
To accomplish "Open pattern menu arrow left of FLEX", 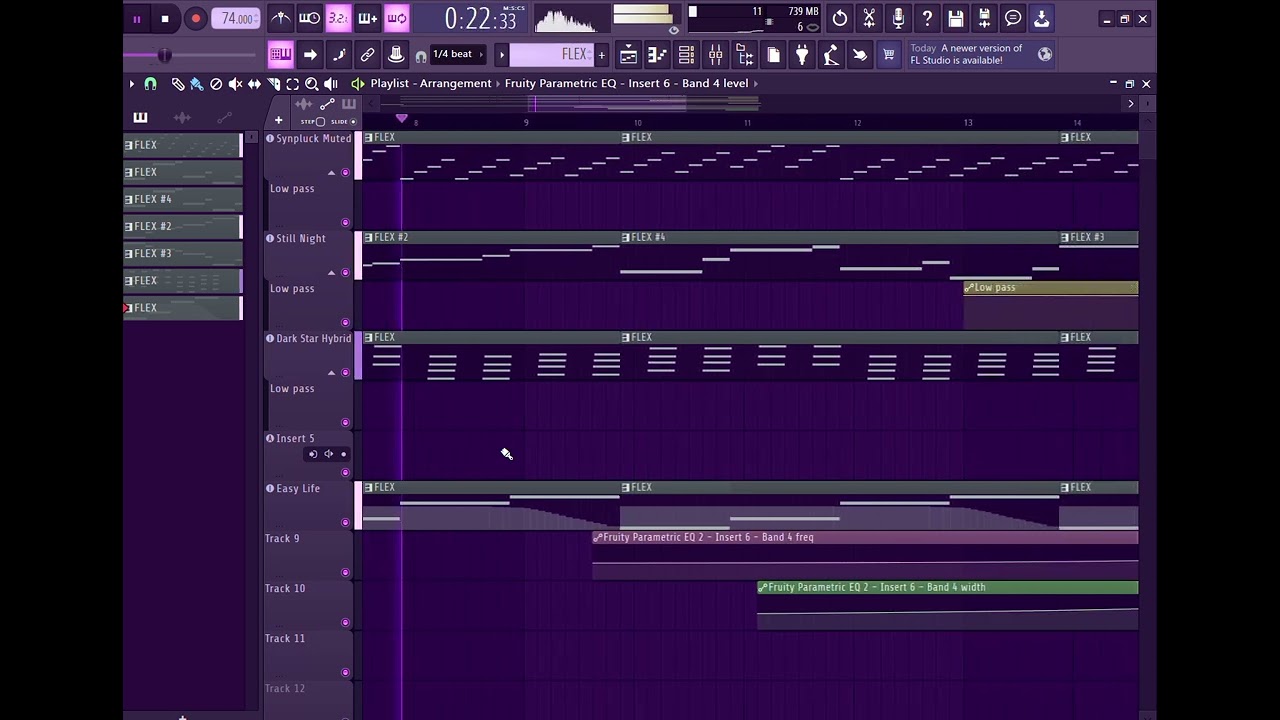I will pos(502,54).
